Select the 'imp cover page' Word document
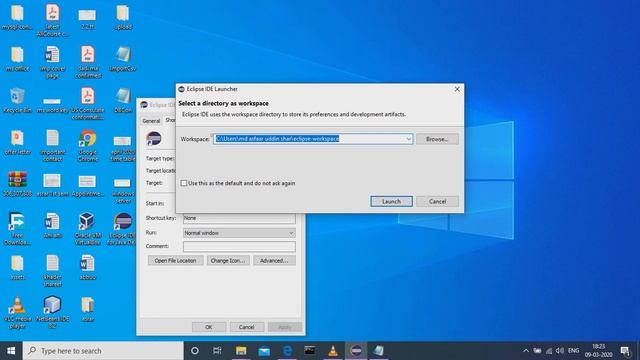 tap(52, 62)
